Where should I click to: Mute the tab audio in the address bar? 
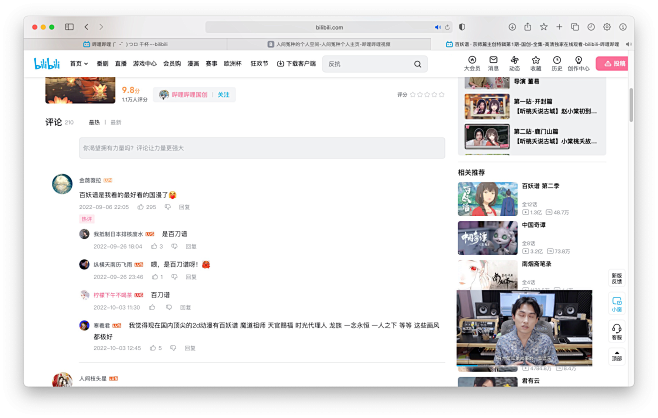pos(437,27)
